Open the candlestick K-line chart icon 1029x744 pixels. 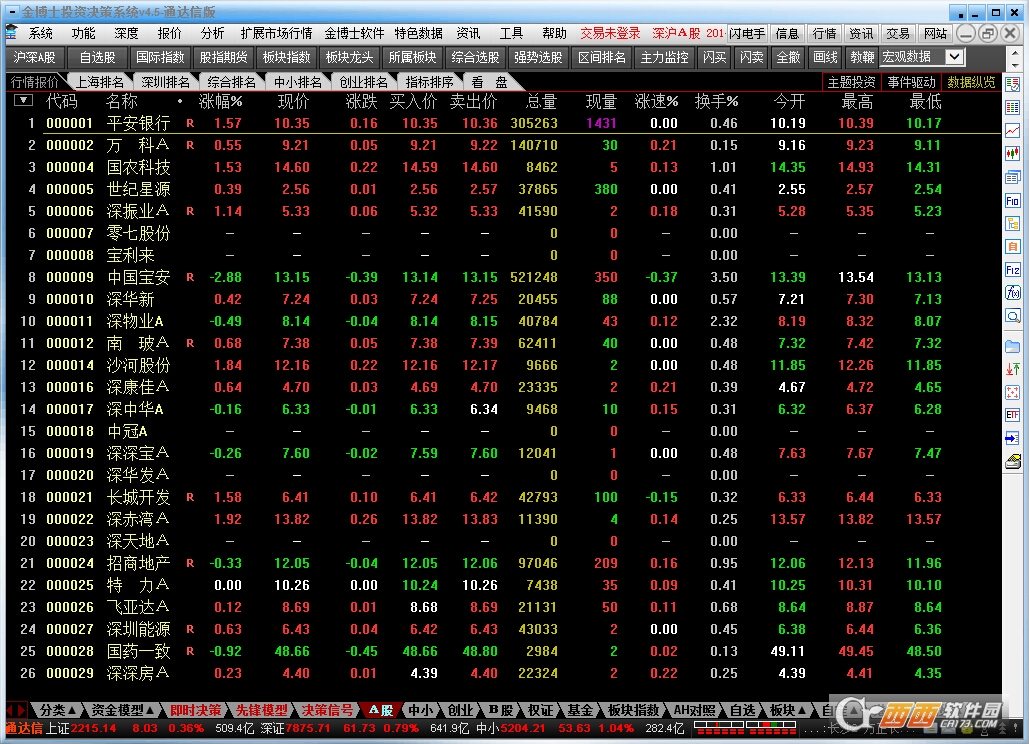1013,154
